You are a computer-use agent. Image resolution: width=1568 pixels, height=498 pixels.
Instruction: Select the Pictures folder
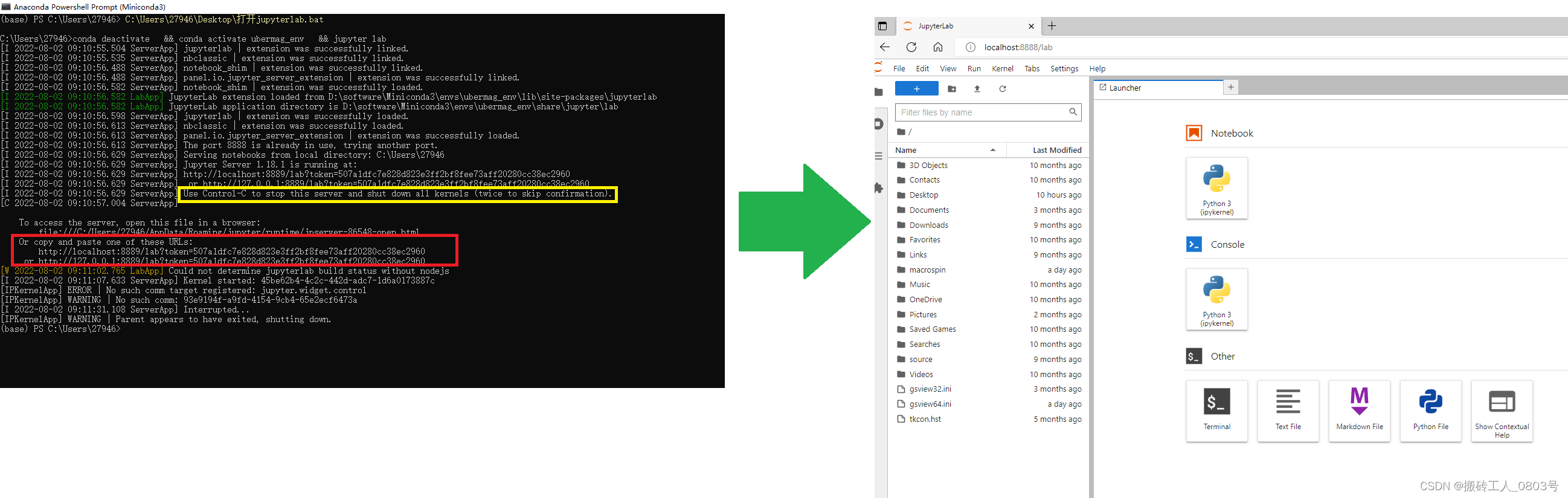coord(989,314)
